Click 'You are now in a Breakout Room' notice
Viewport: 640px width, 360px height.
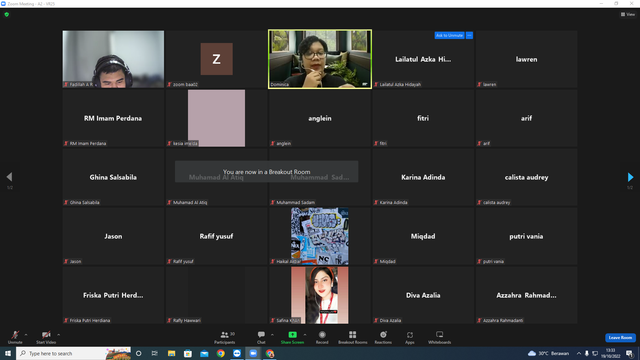click(267, 172)
